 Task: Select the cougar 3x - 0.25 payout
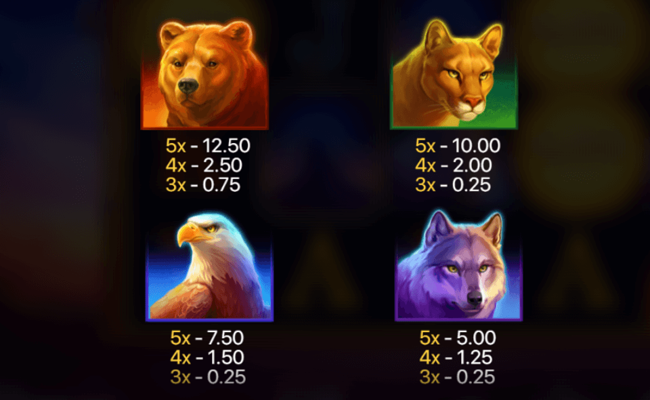453,184
